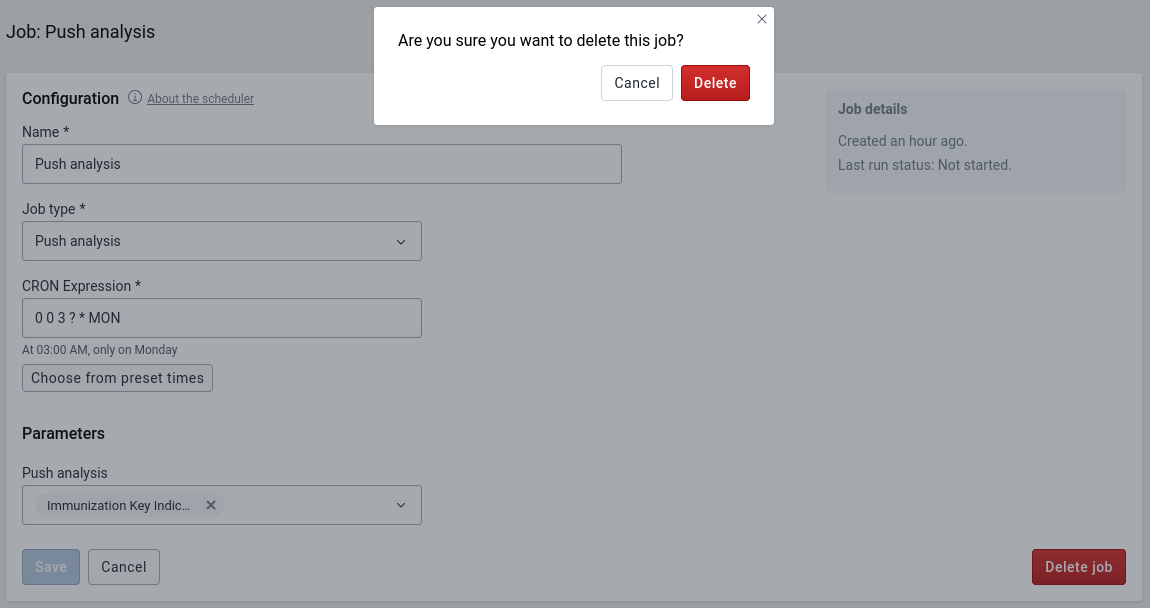Click the Save button
Image resolution: width=1150 pixels, height=608 pixels.
50,567
